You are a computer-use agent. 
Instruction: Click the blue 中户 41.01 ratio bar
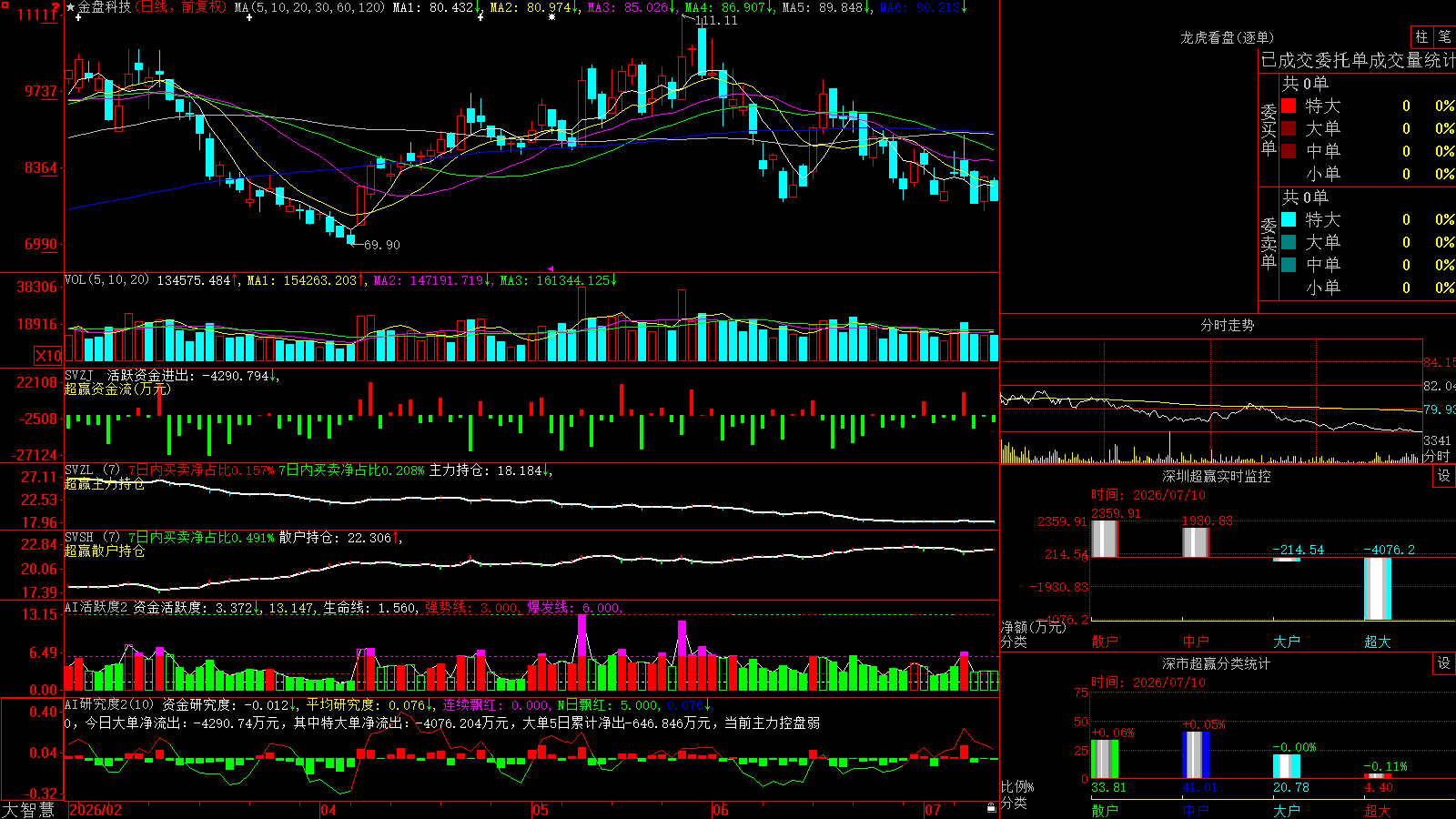click(1196, 755)
